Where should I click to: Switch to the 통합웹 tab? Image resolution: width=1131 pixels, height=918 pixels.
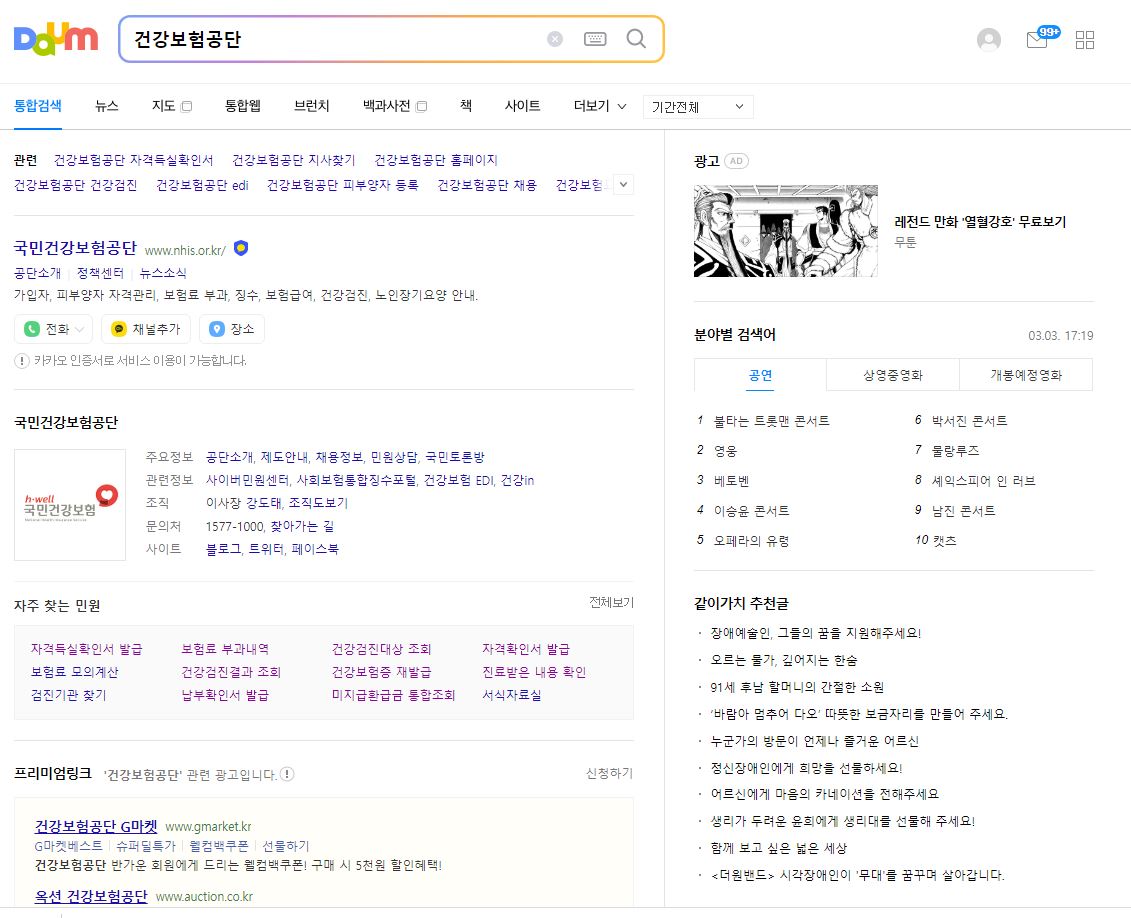[x=243, y=106]
